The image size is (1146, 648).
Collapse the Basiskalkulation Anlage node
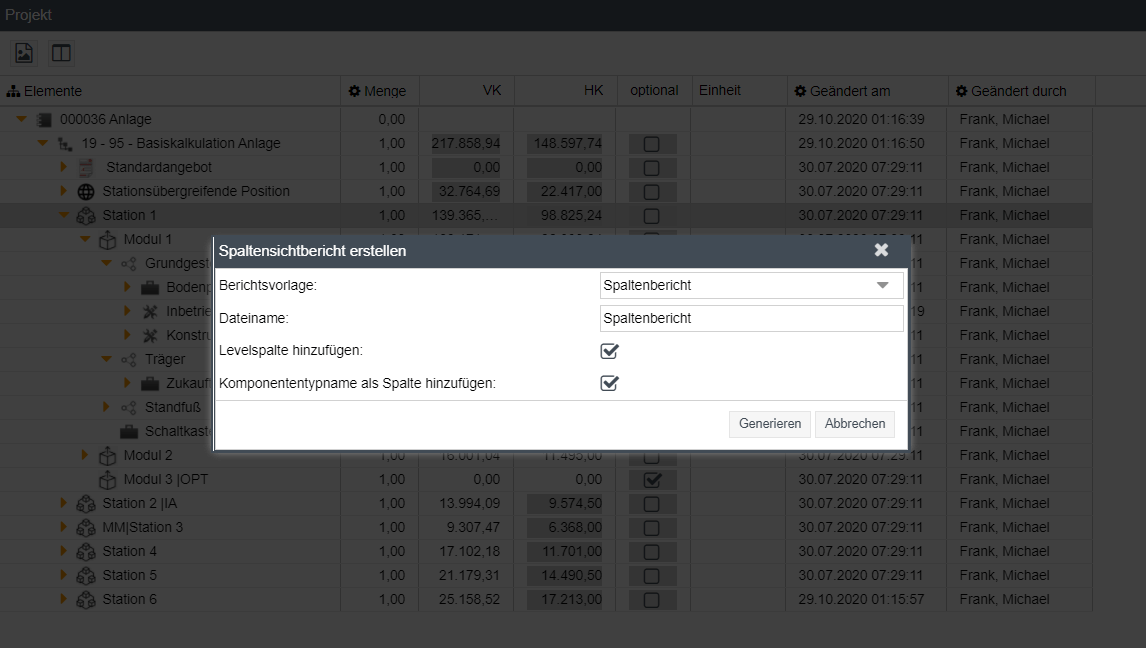[x=42, y=143]
